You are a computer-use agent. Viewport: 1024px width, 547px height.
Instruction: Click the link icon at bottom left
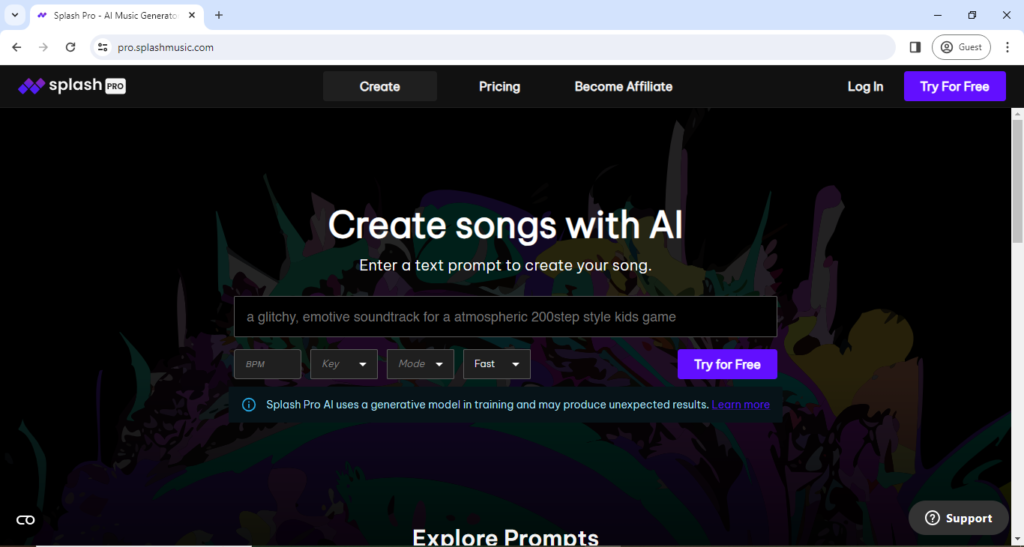coord(26,520)
